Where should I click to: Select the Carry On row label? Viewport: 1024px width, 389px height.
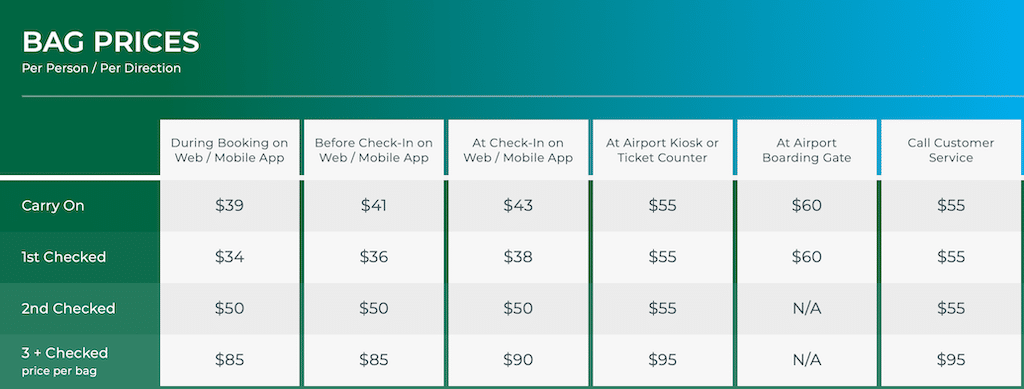[x=53, y=206]
